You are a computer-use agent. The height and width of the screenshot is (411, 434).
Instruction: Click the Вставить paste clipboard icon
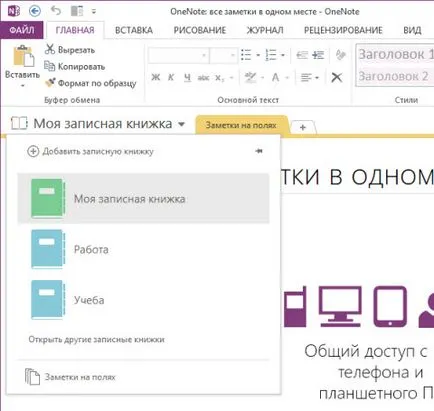click(23, 56)
